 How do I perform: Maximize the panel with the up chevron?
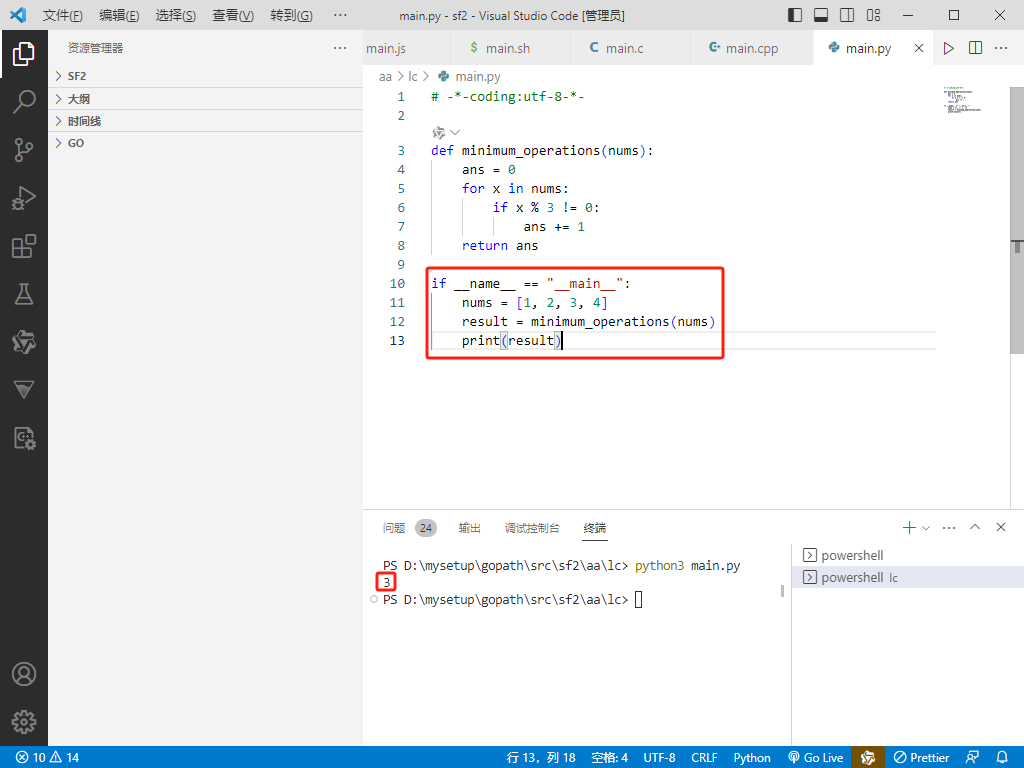pyautogui.click(x=975, y=527)
